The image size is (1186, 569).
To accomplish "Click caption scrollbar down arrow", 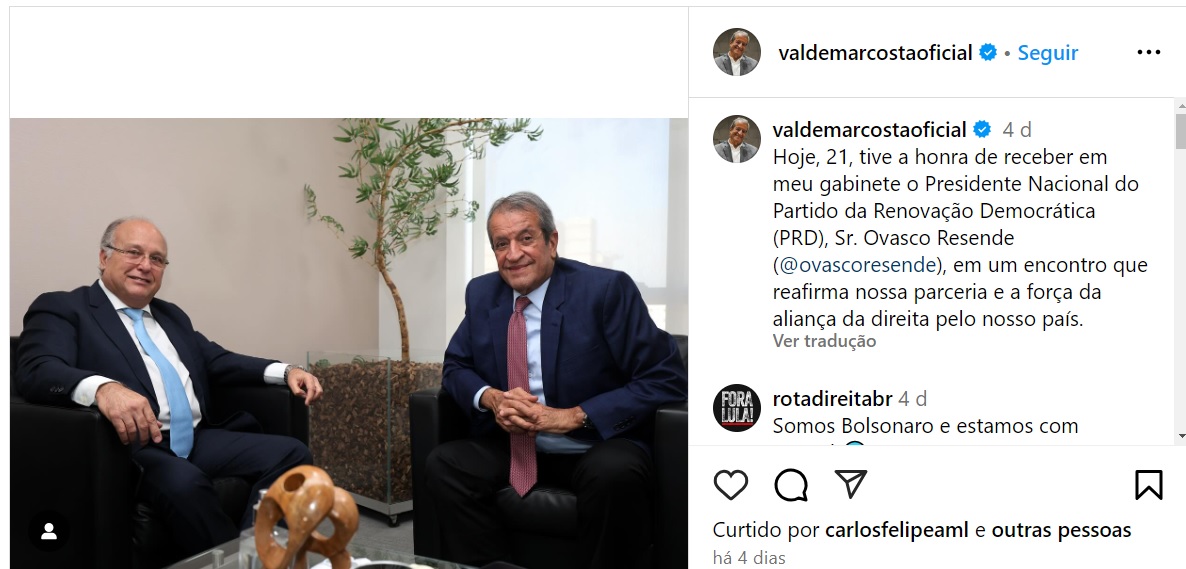I will [1180, 437].
